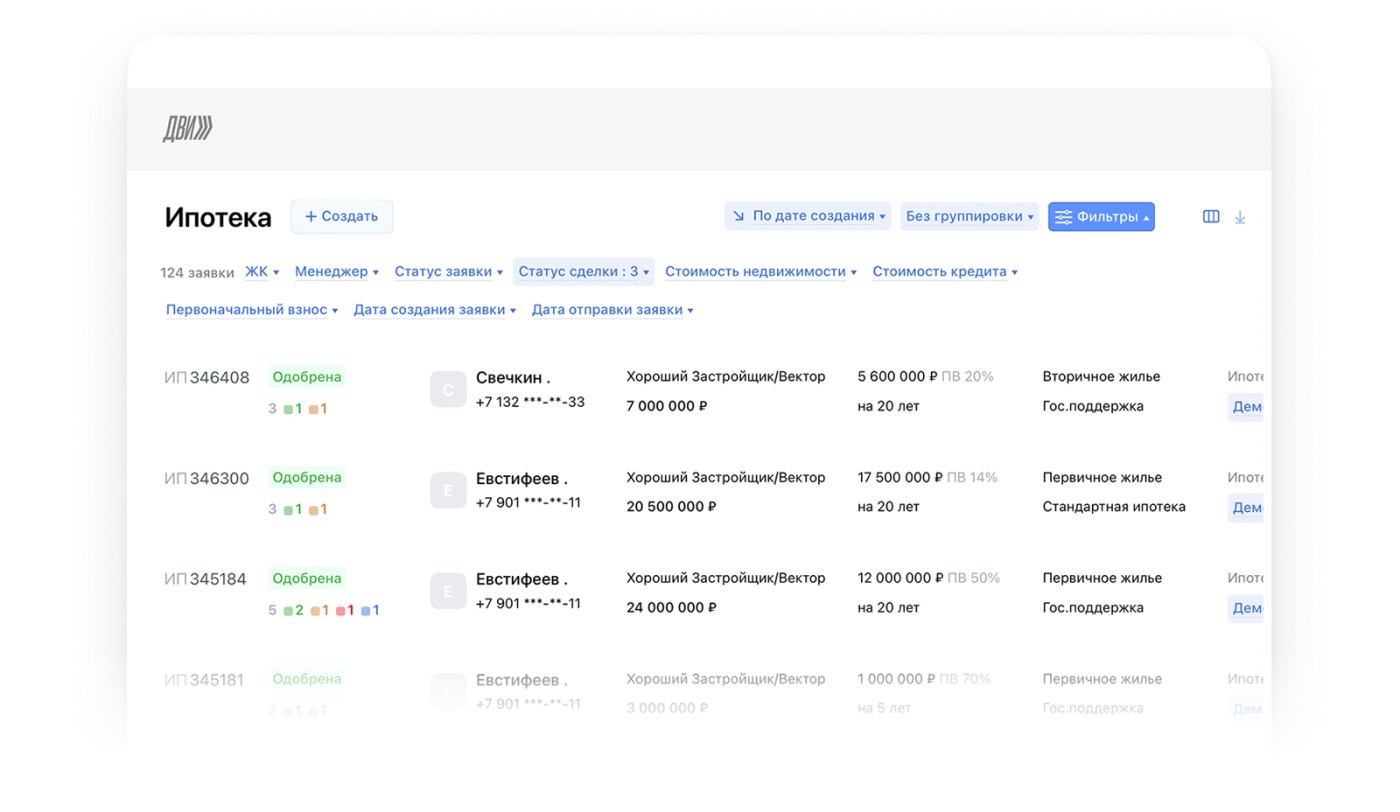Click orange status marker in ИП346408 row
This screenshot has height=812, width=1400.
[313, 409]
